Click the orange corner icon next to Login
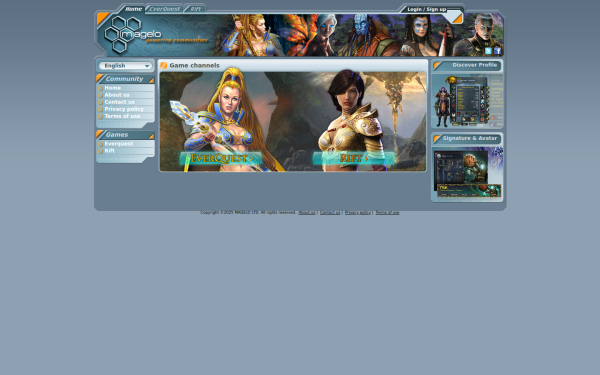Image resolution: width=600 pixels, height=375 pixels. click(x=457, y=18)
